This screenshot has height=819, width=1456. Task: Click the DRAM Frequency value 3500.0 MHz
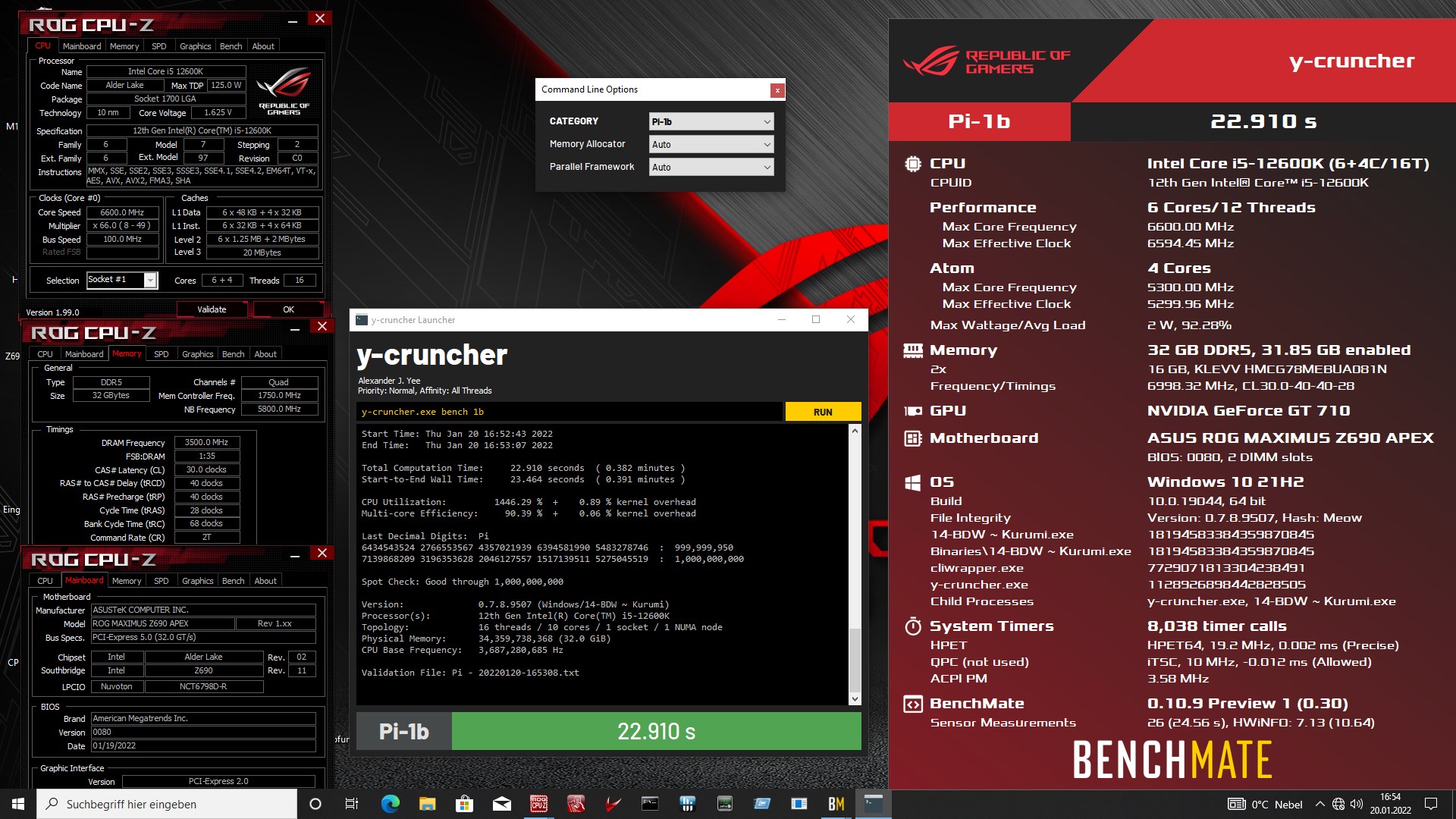[206, 443]
